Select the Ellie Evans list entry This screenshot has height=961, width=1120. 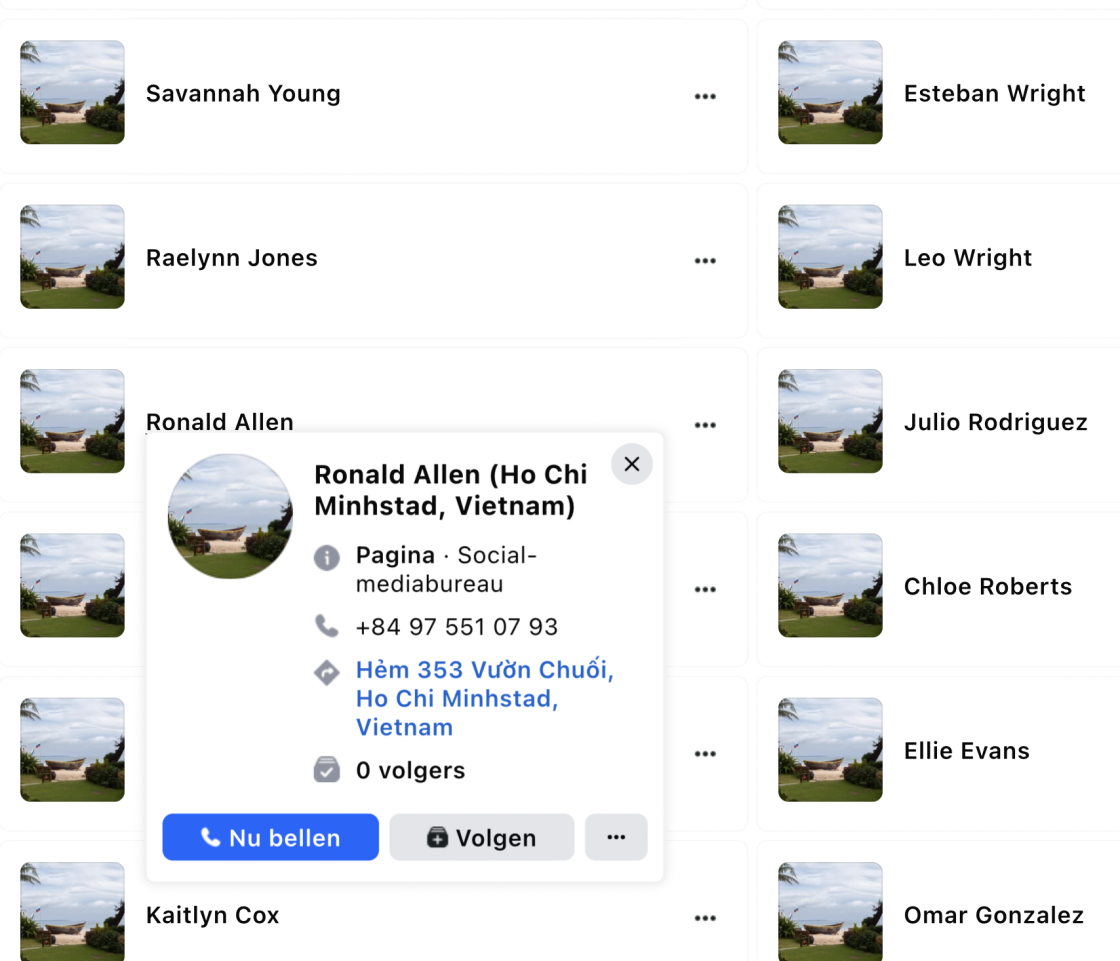[x=966, y=751]
